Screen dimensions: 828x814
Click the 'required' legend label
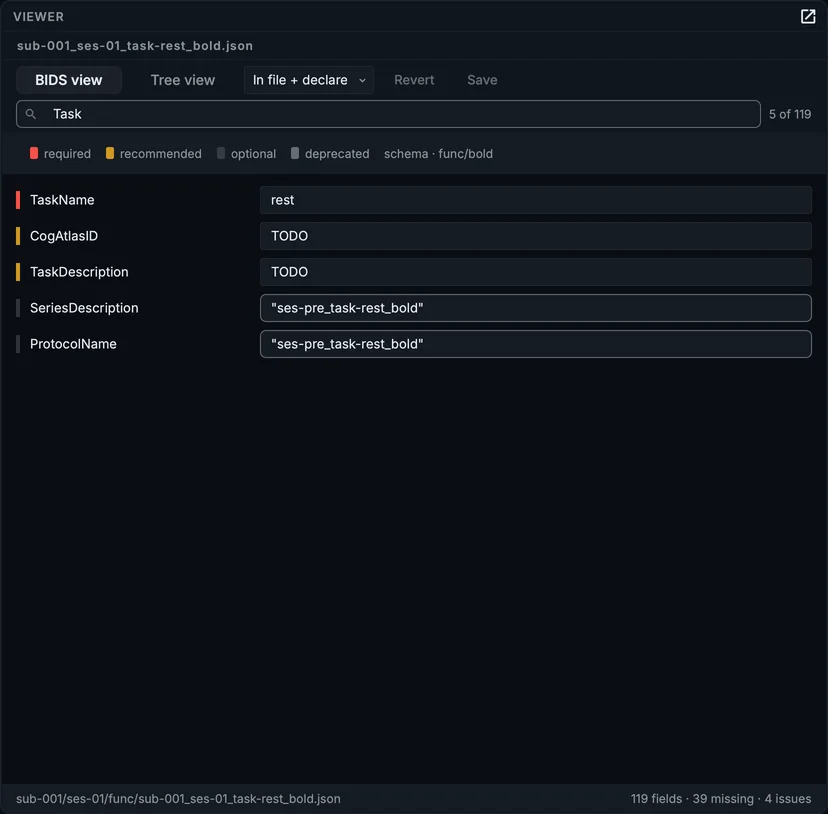point(67,154)
